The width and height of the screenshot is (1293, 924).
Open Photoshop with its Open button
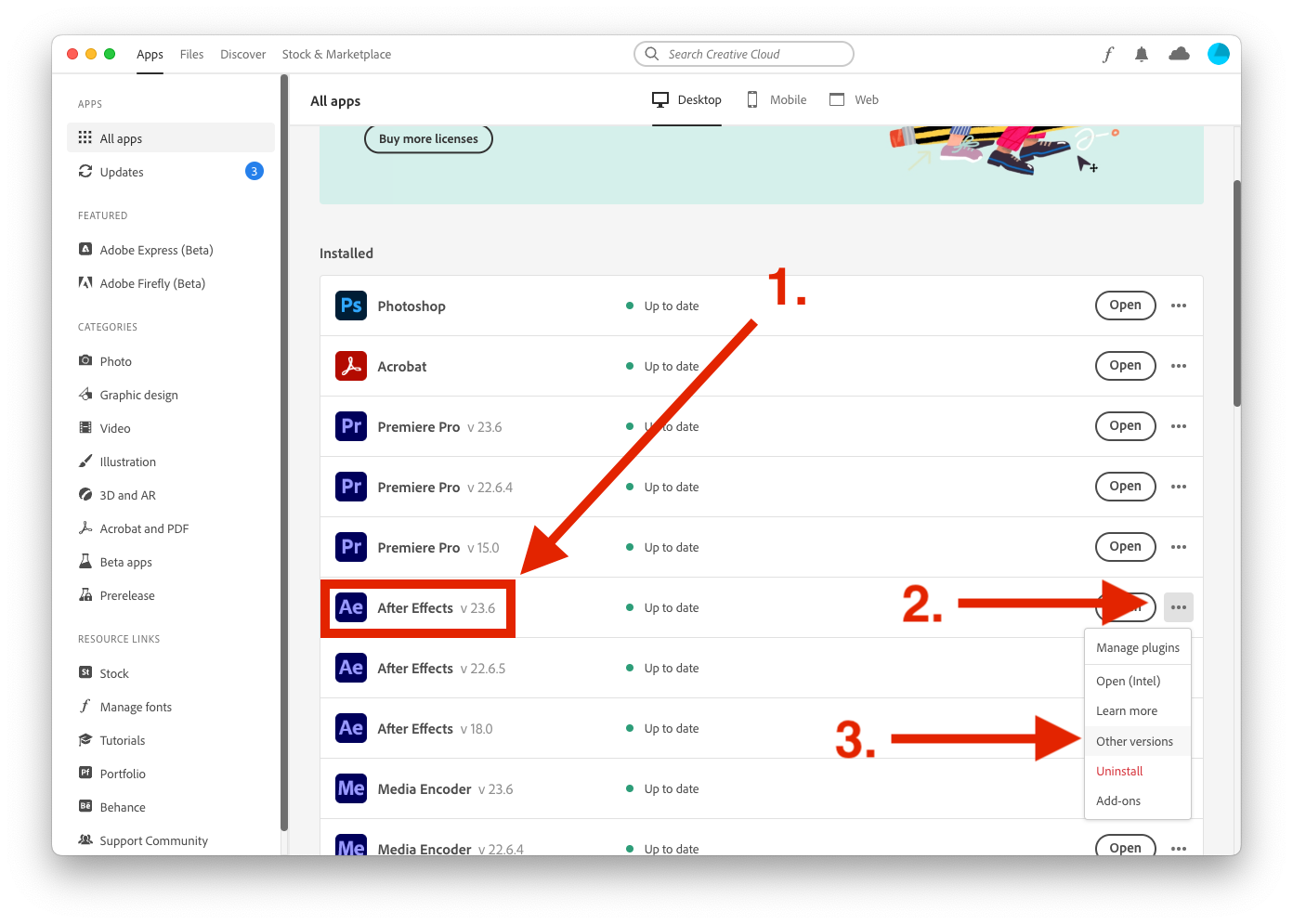(x=1126, y=306)
